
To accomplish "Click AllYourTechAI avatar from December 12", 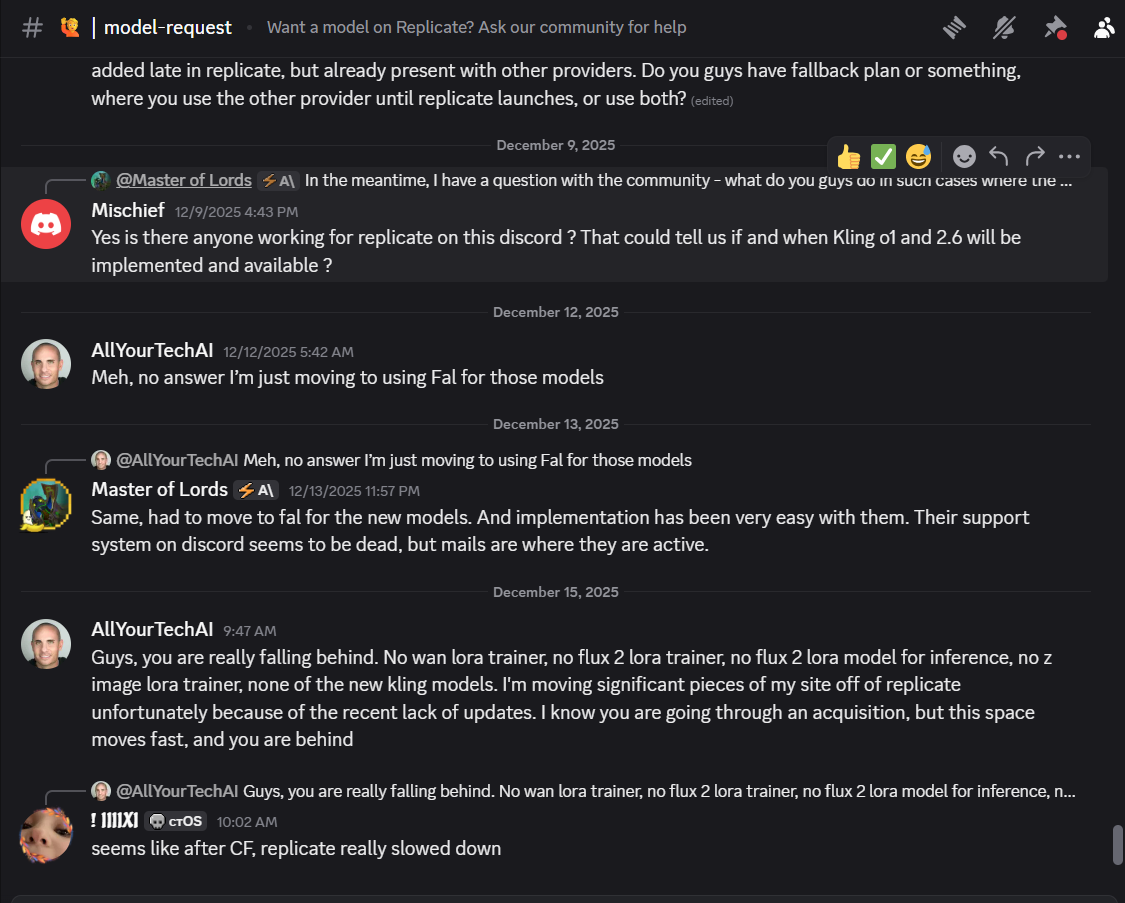I will (46, 364).
